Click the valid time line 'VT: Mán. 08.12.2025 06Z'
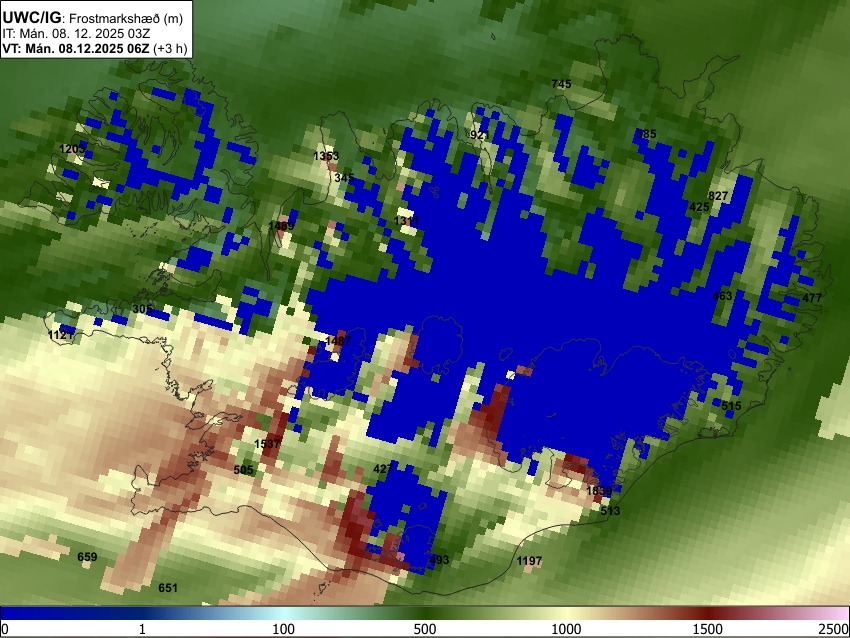The width and height of the screenshot is (850, 638). pos(75,48)
